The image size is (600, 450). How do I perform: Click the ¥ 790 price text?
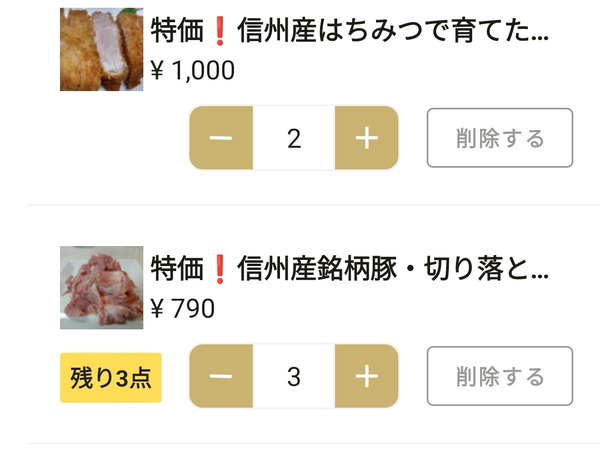pyautogui.click(x=182, y=308)
